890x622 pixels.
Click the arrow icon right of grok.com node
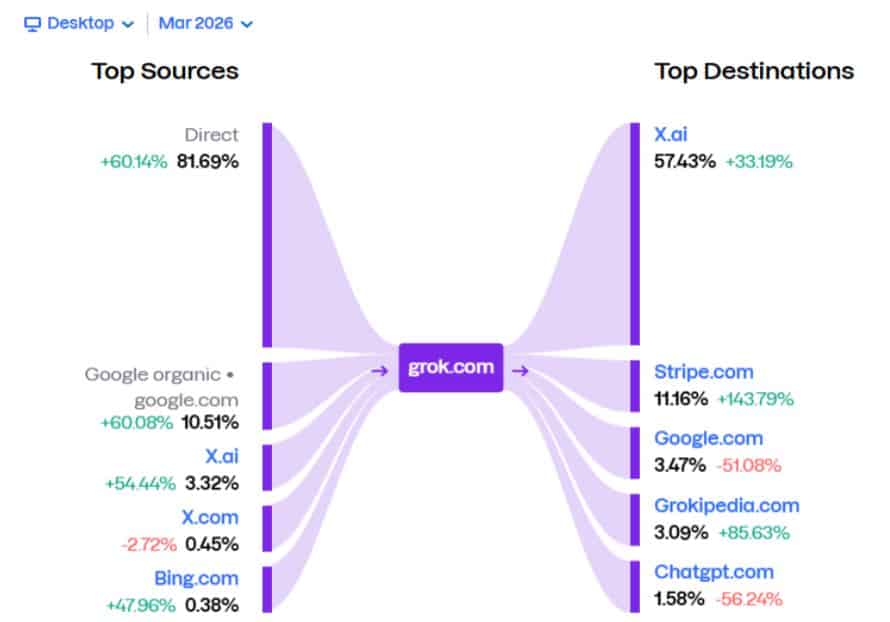[520, 369]
